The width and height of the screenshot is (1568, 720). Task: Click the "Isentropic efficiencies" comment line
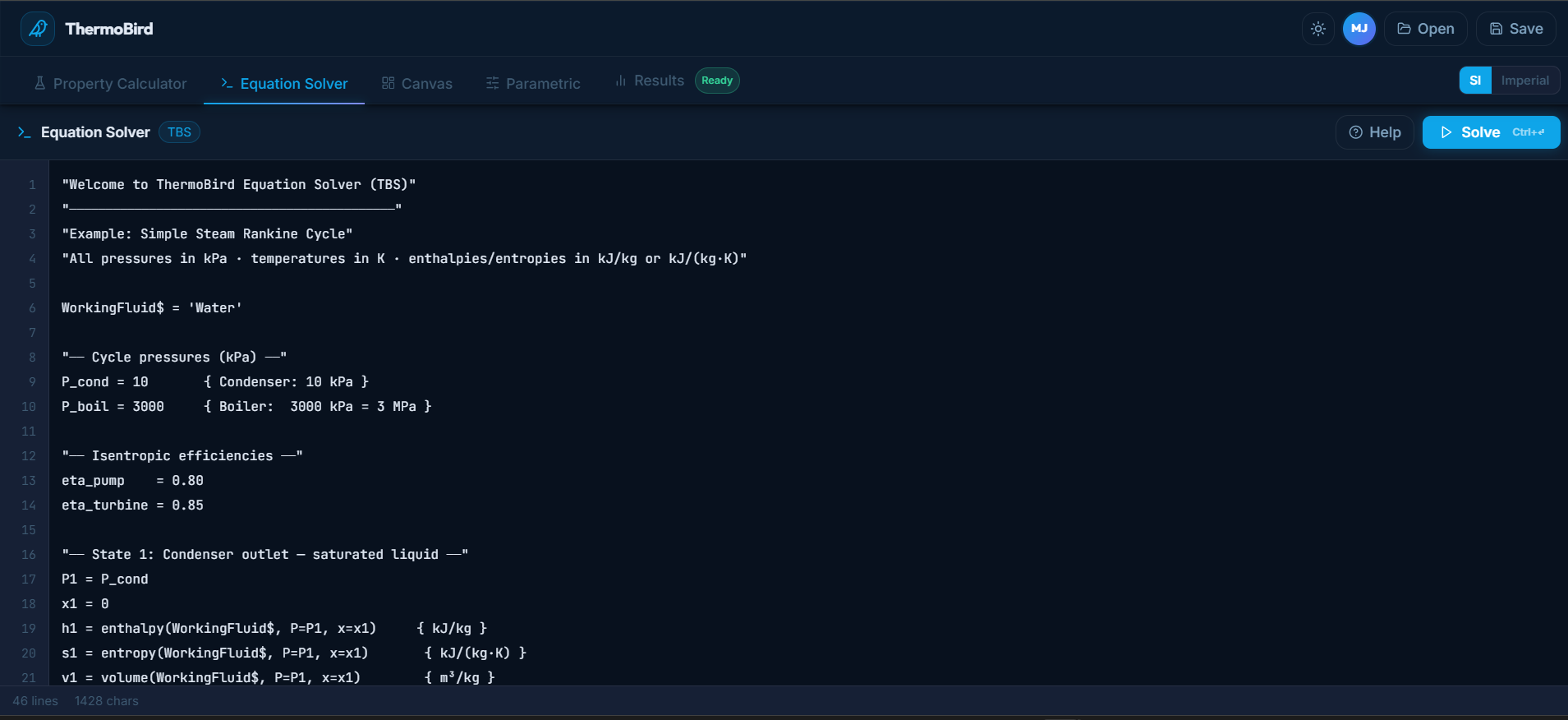182,455
